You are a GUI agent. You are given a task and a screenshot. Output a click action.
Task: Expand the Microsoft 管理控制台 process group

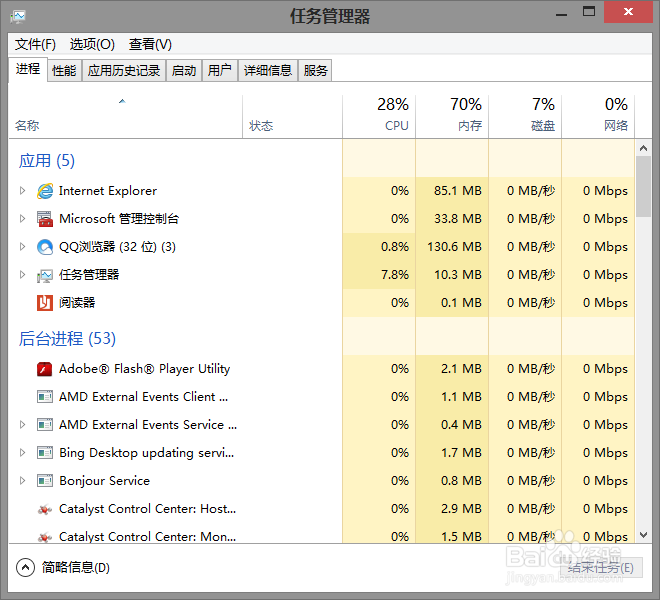23,219
